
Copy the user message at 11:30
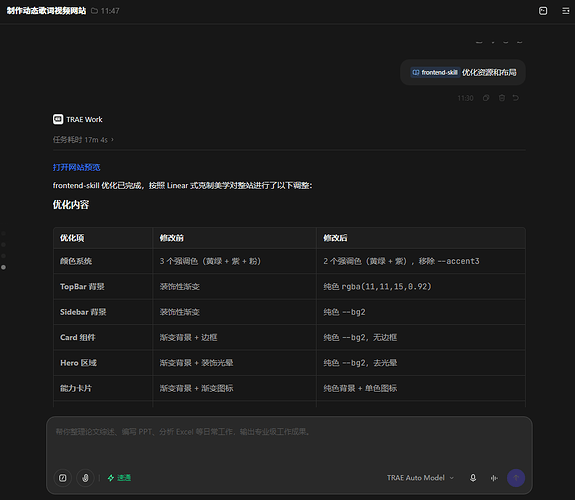[x=486, y=98]
